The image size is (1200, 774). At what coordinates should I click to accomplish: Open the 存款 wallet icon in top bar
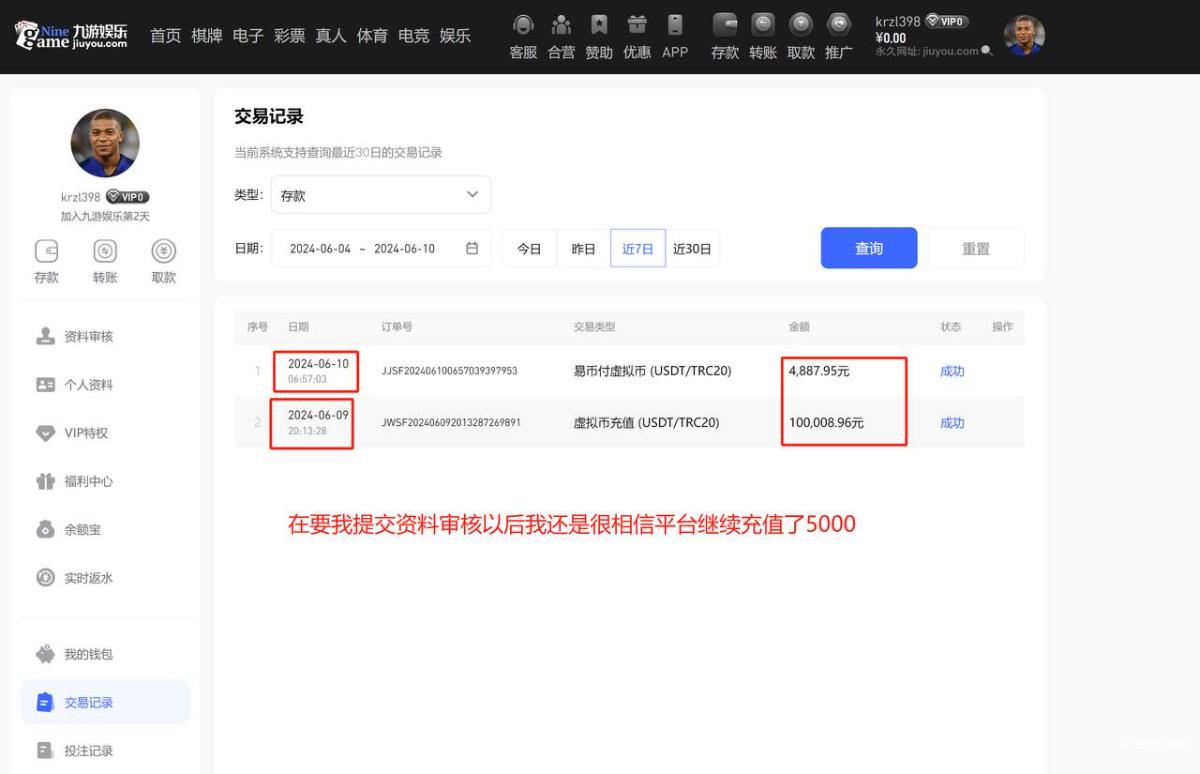[725, 25]
